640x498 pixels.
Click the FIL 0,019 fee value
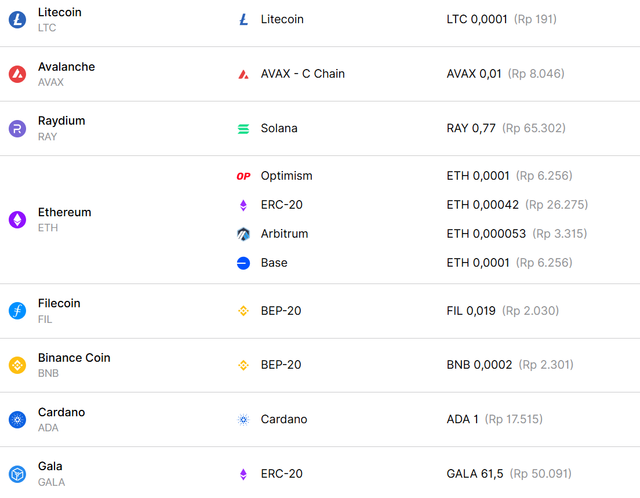471,311
